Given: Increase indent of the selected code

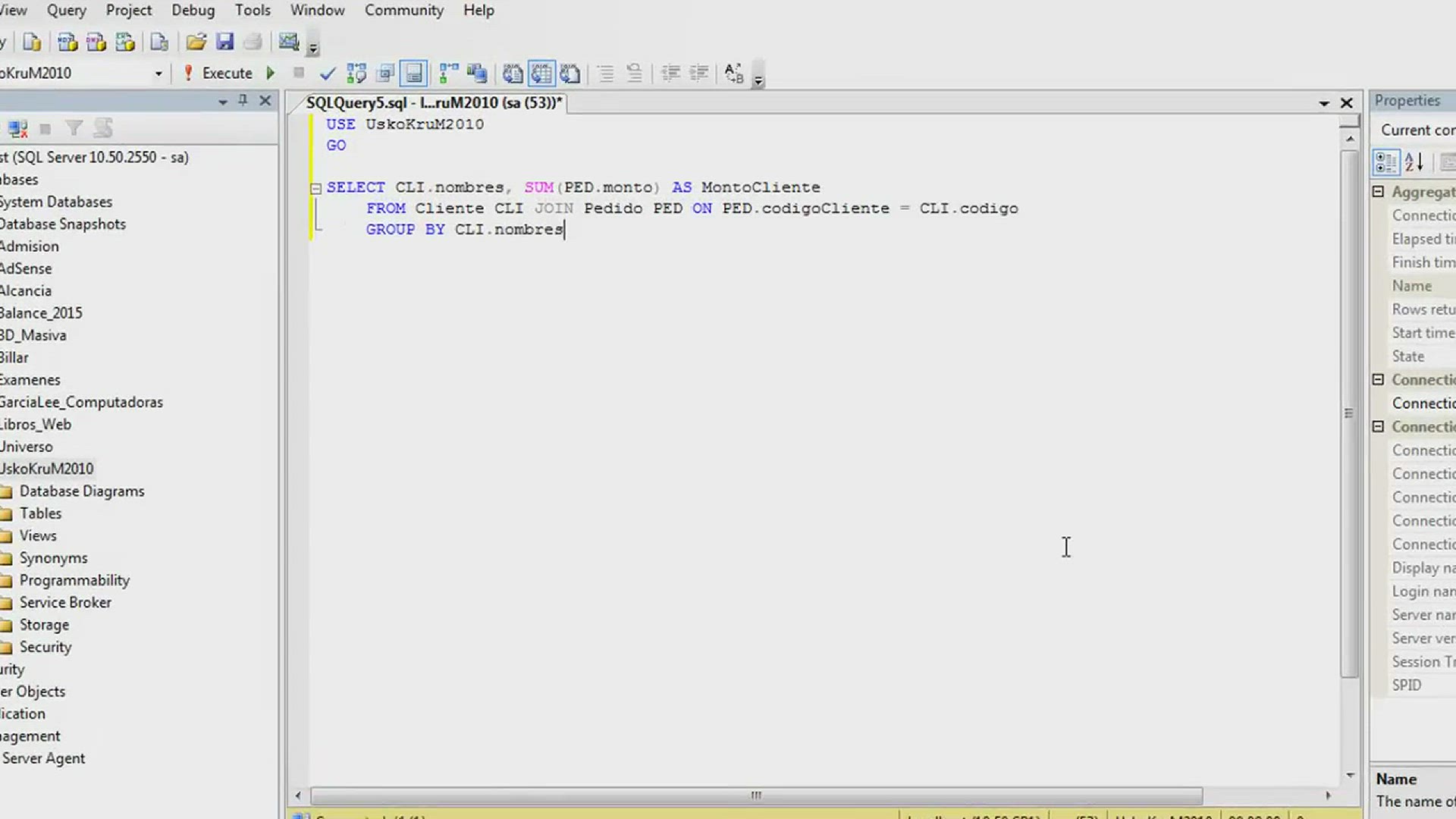Looking at the screenshot, I should [x=699, y=73].
